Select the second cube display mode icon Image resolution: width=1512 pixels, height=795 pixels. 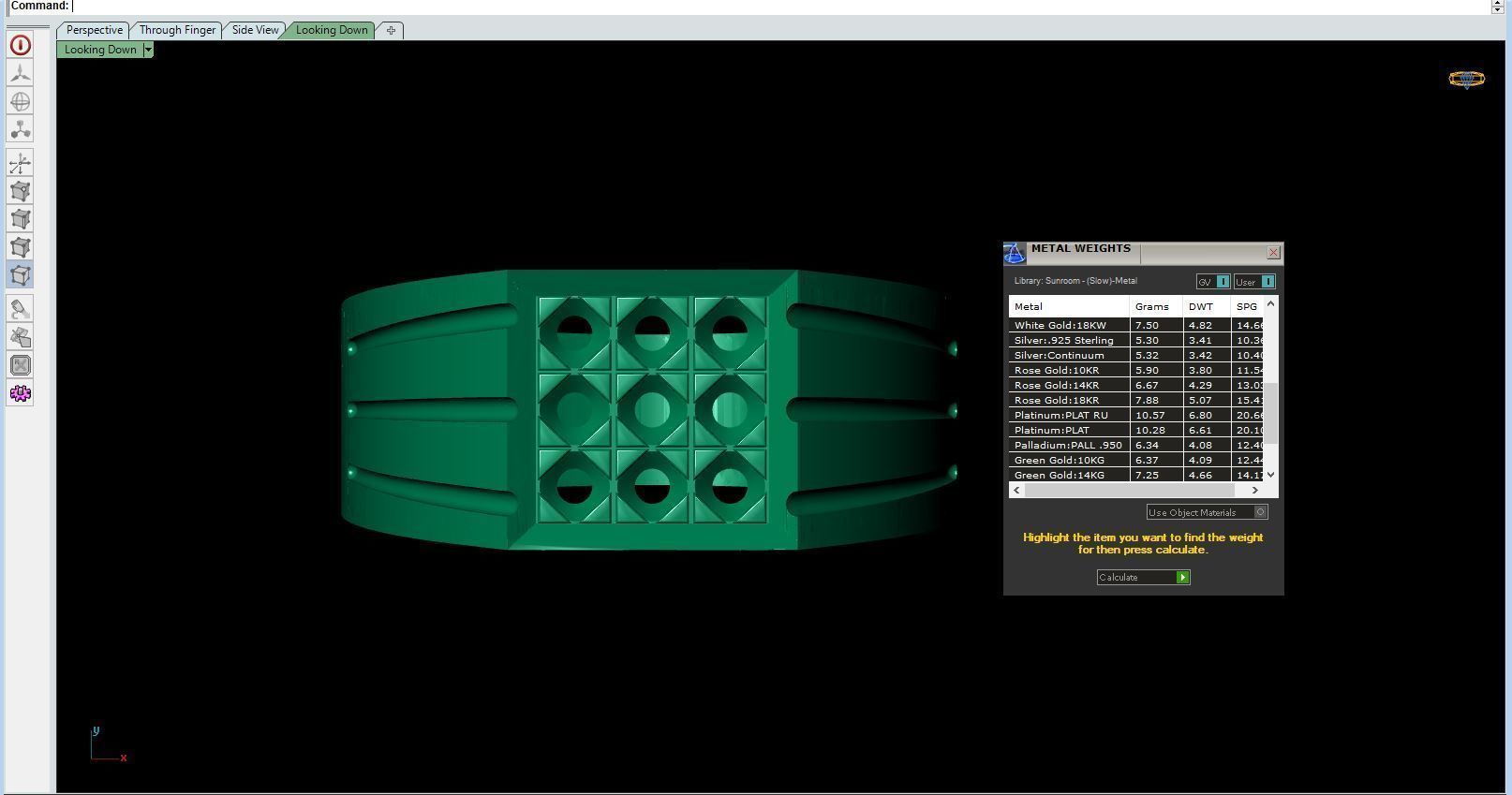[20, 219]
